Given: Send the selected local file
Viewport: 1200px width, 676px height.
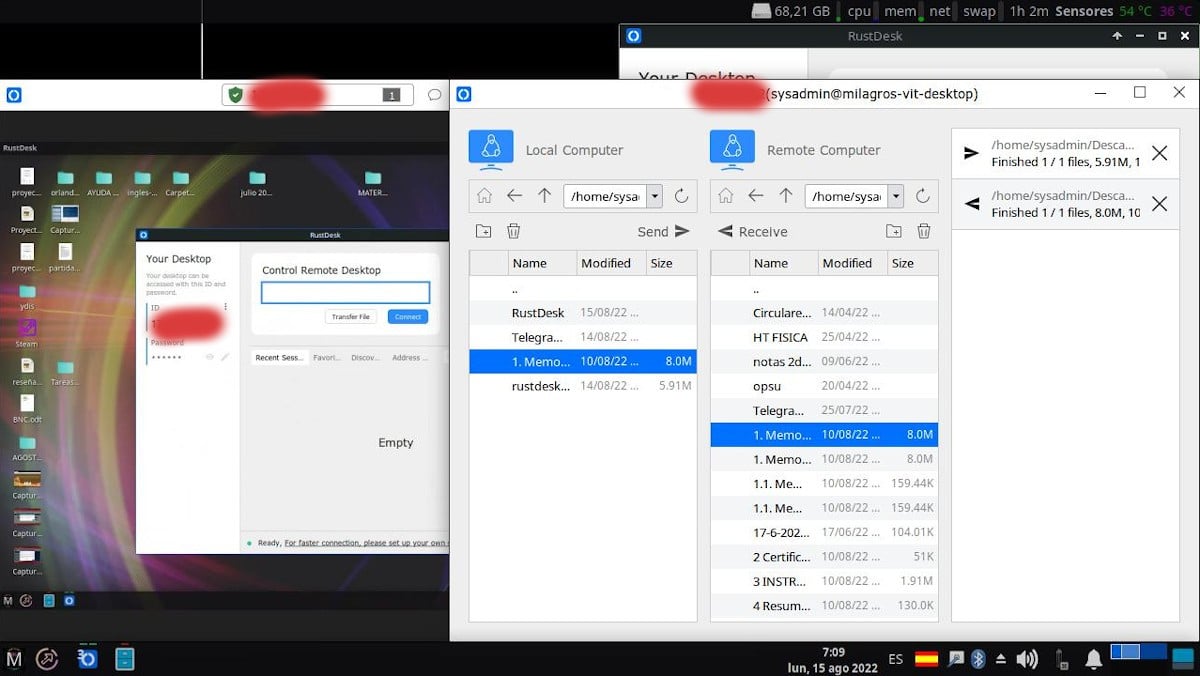Looking at the screenshot, I should pos(664,231).
